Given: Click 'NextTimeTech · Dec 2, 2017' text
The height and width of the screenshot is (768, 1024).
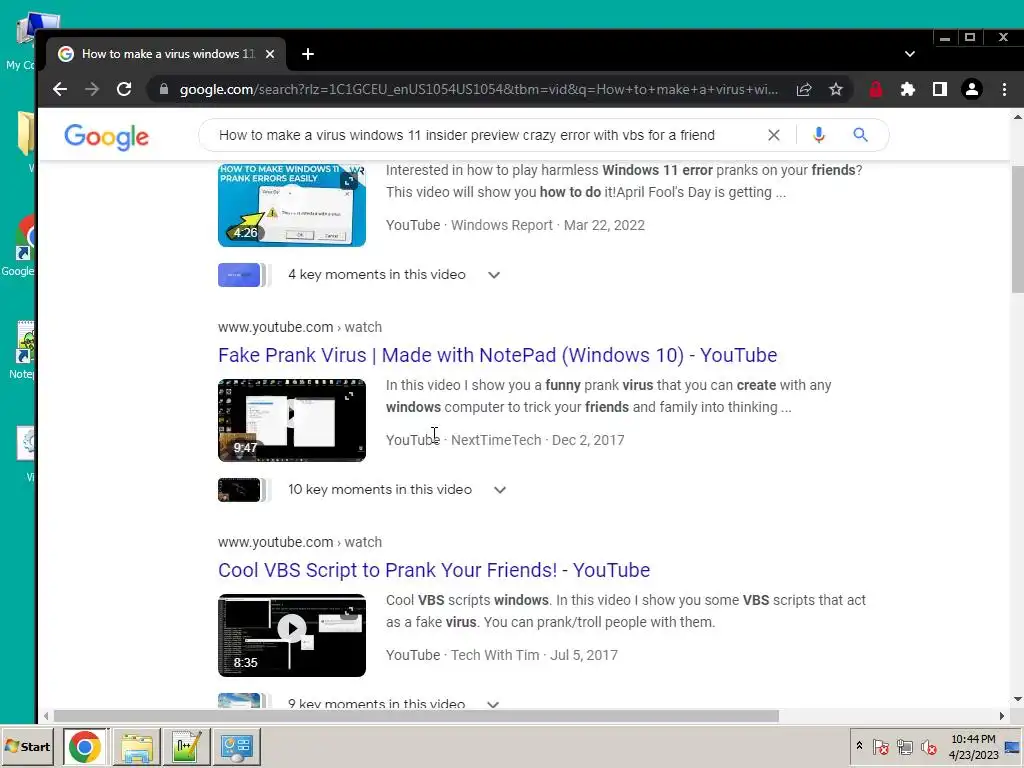Looking at the screenshot, I should (x=537, y=440).
